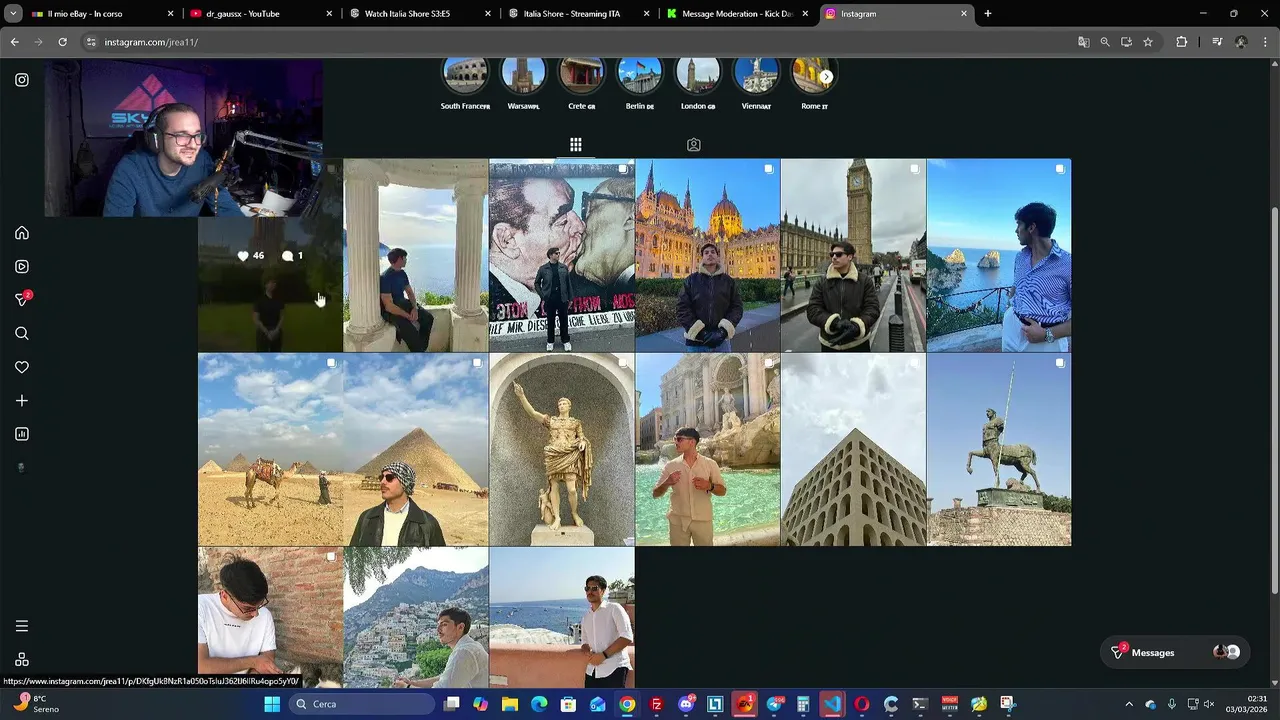Open the media controls icon in Chrome toolbar
The image size is (1280, 720).
pos(1217,42)
